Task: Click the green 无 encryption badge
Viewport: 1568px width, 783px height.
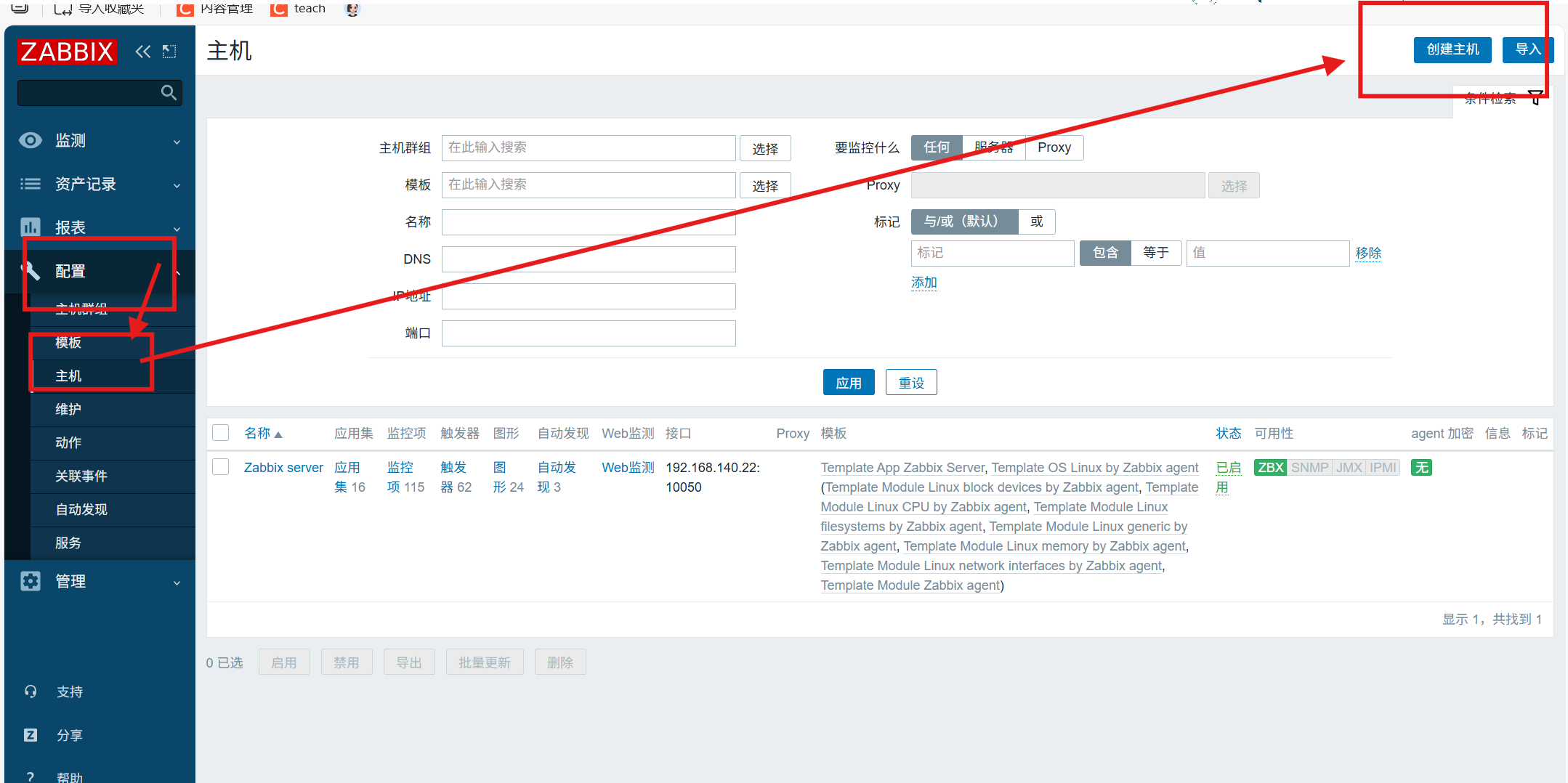Action: 1421,468
